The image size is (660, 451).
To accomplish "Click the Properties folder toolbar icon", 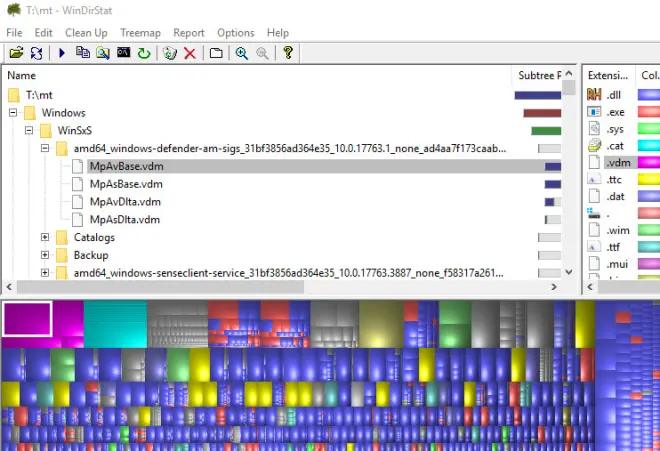I will [x=216, y=53].
